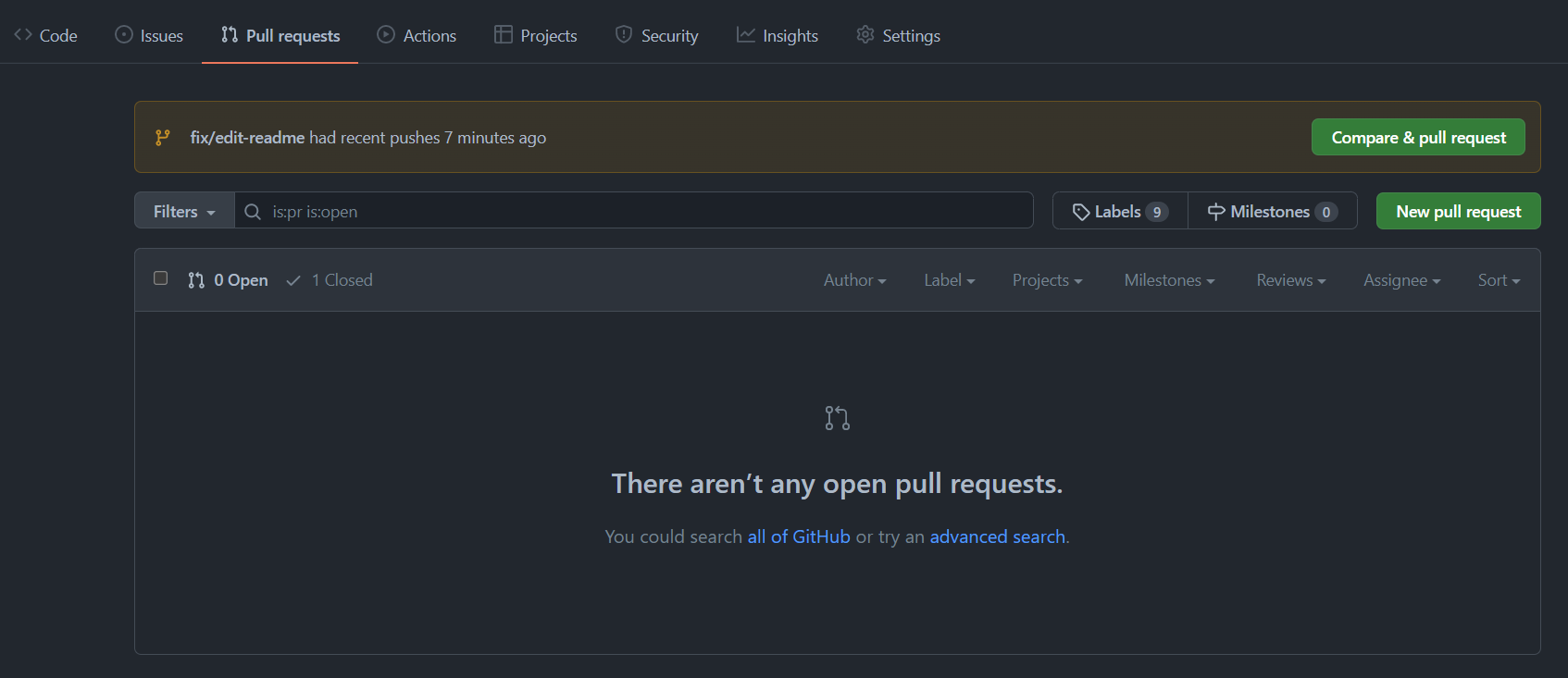Expand the Author filter menu
1568x678 pixels.
[855, 280]
